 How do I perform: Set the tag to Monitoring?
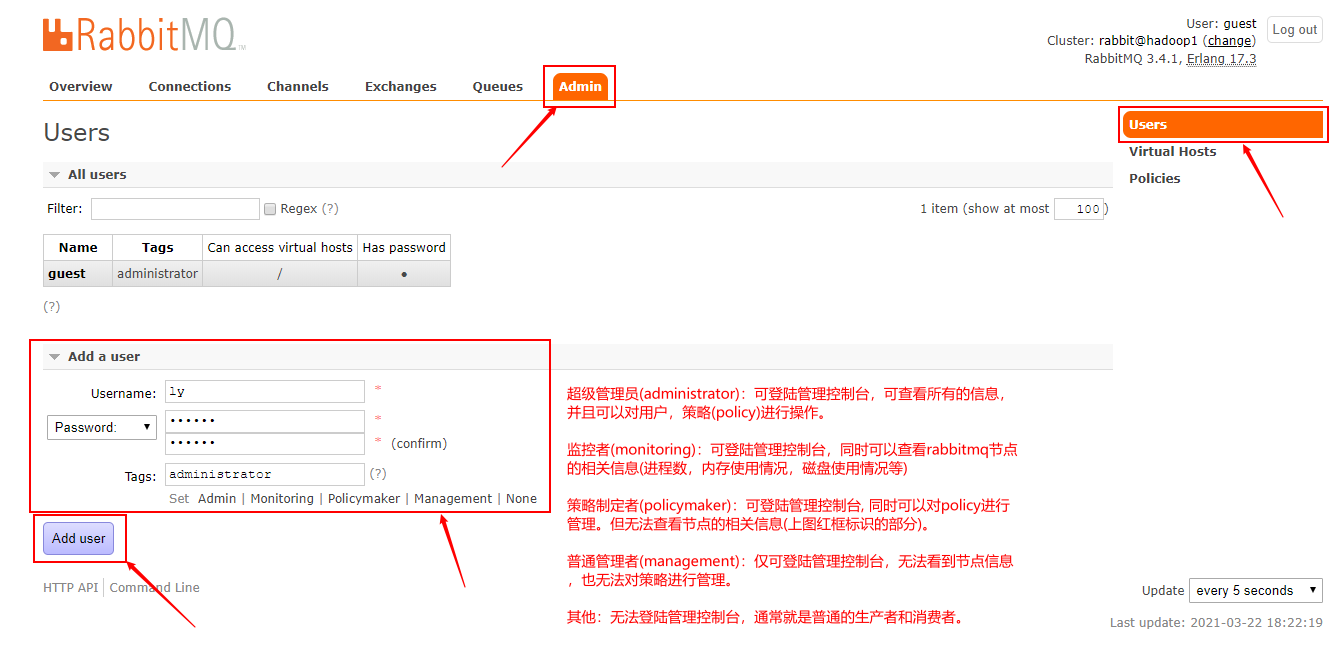282,499
